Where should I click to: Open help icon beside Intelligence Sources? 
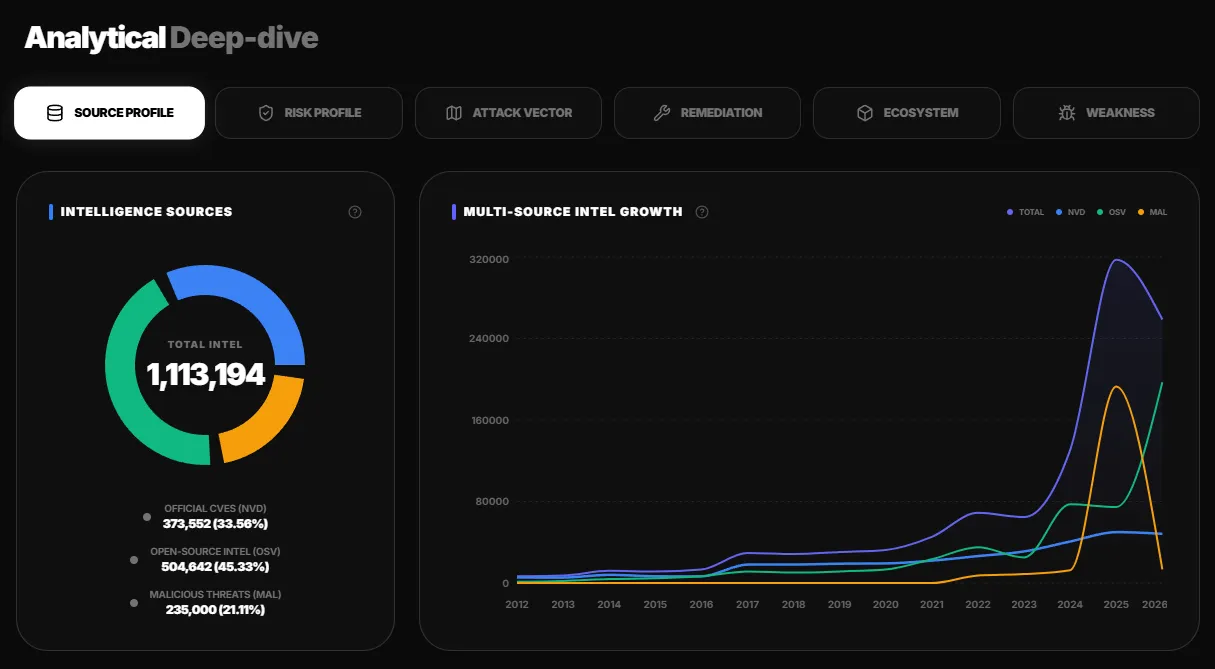pyautogui.click(x=355, y=212)
